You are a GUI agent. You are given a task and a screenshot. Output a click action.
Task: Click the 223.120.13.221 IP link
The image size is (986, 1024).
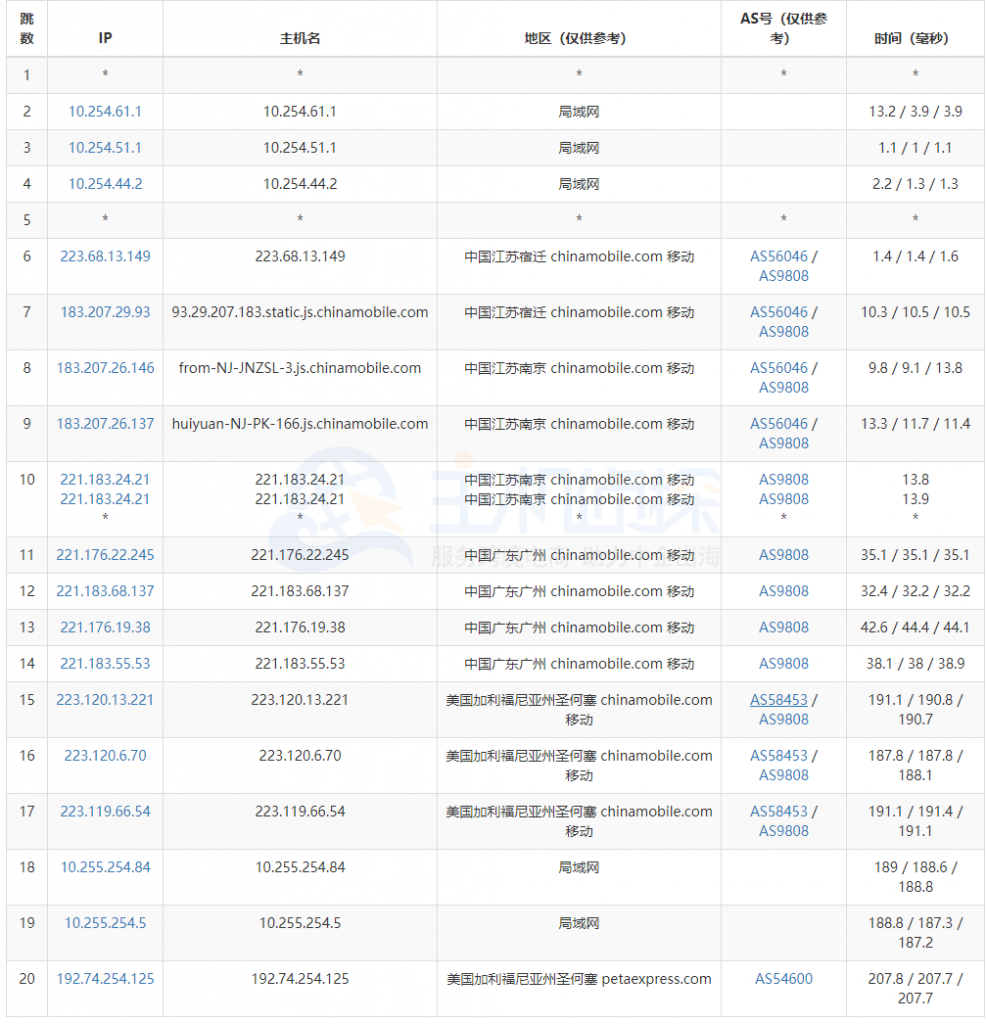click(x=105, y=700)
